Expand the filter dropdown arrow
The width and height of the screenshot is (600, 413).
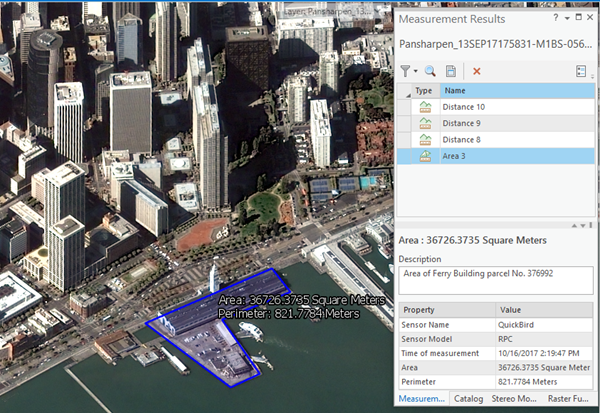click(x=416, y=71)
